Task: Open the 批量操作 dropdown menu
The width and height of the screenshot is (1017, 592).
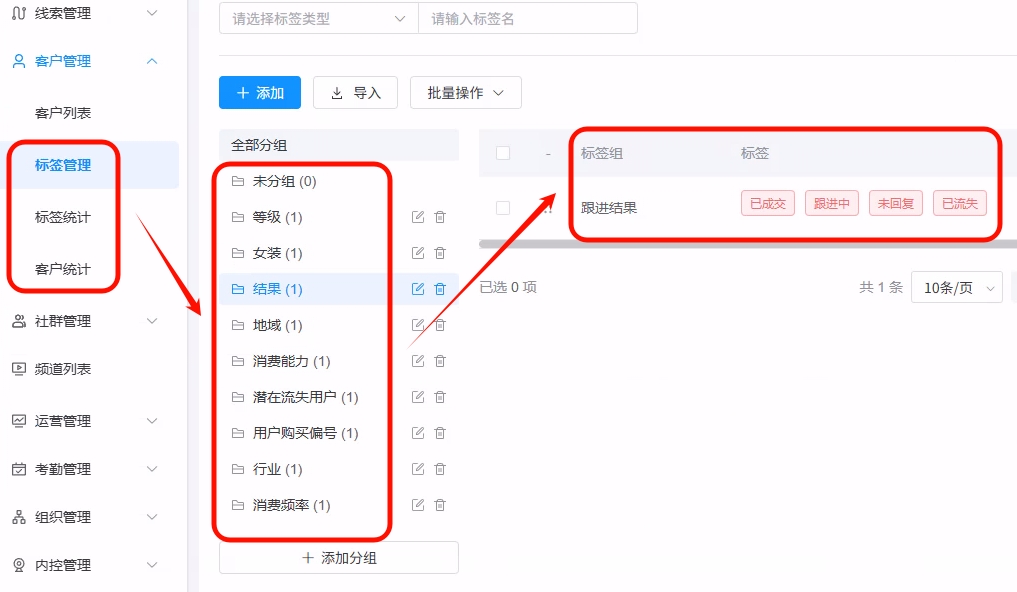Action: (x=465, y=93)
